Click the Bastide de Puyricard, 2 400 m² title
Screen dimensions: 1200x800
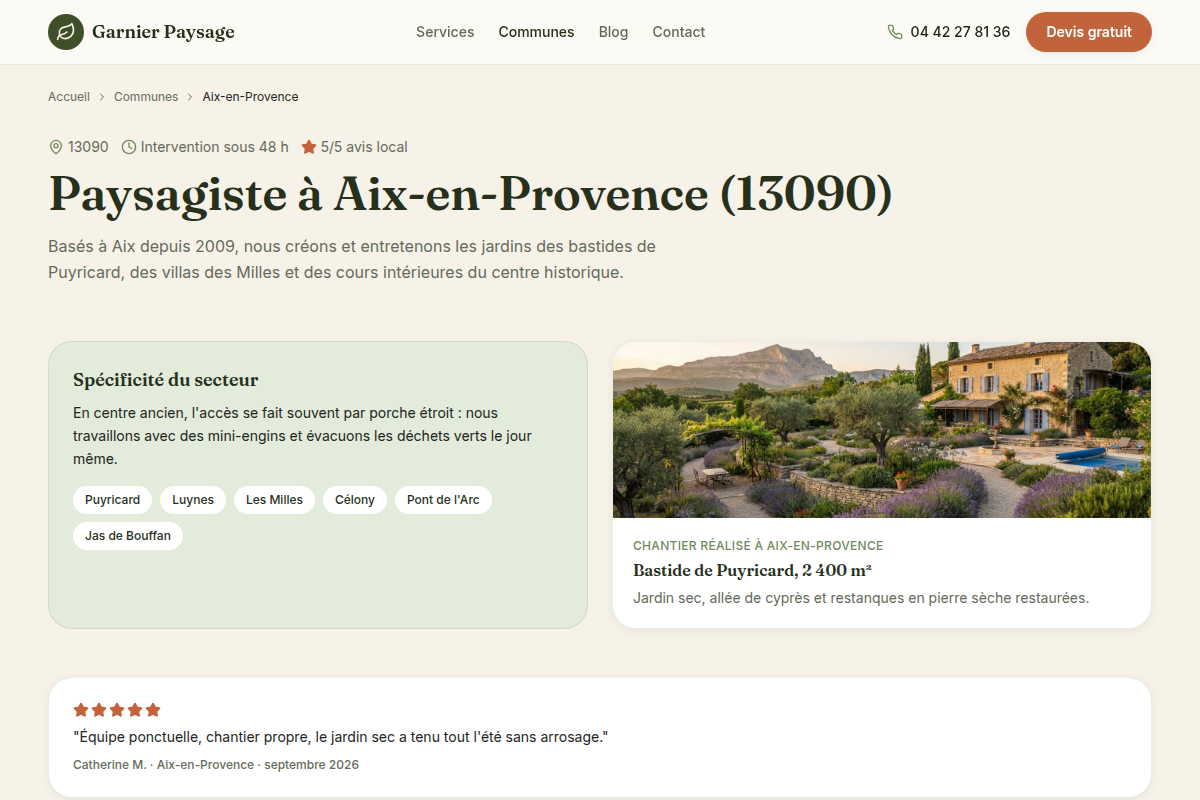point(752,571)
